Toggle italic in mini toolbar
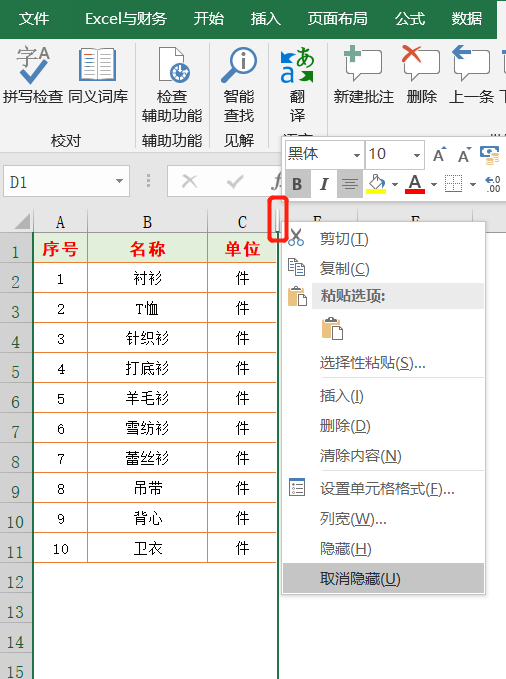506x679 pixels. pos(324,184)
